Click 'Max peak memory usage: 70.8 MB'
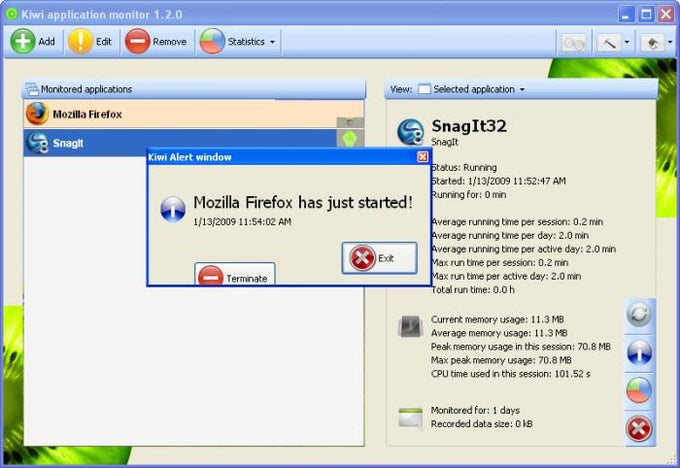Viewport: 680px width, 468px height. click(x=501, y=360)
